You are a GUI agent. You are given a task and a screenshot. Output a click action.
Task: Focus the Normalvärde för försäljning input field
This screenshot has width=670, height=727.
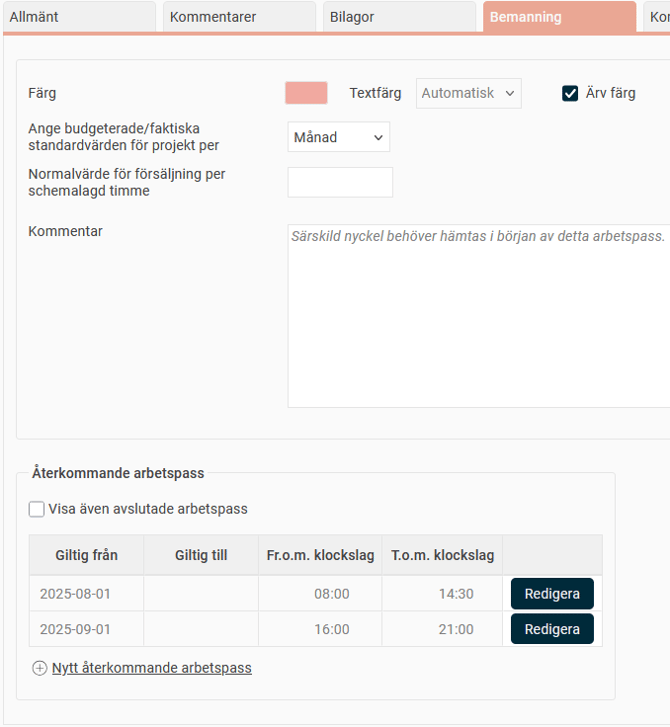tap(340, 182)
